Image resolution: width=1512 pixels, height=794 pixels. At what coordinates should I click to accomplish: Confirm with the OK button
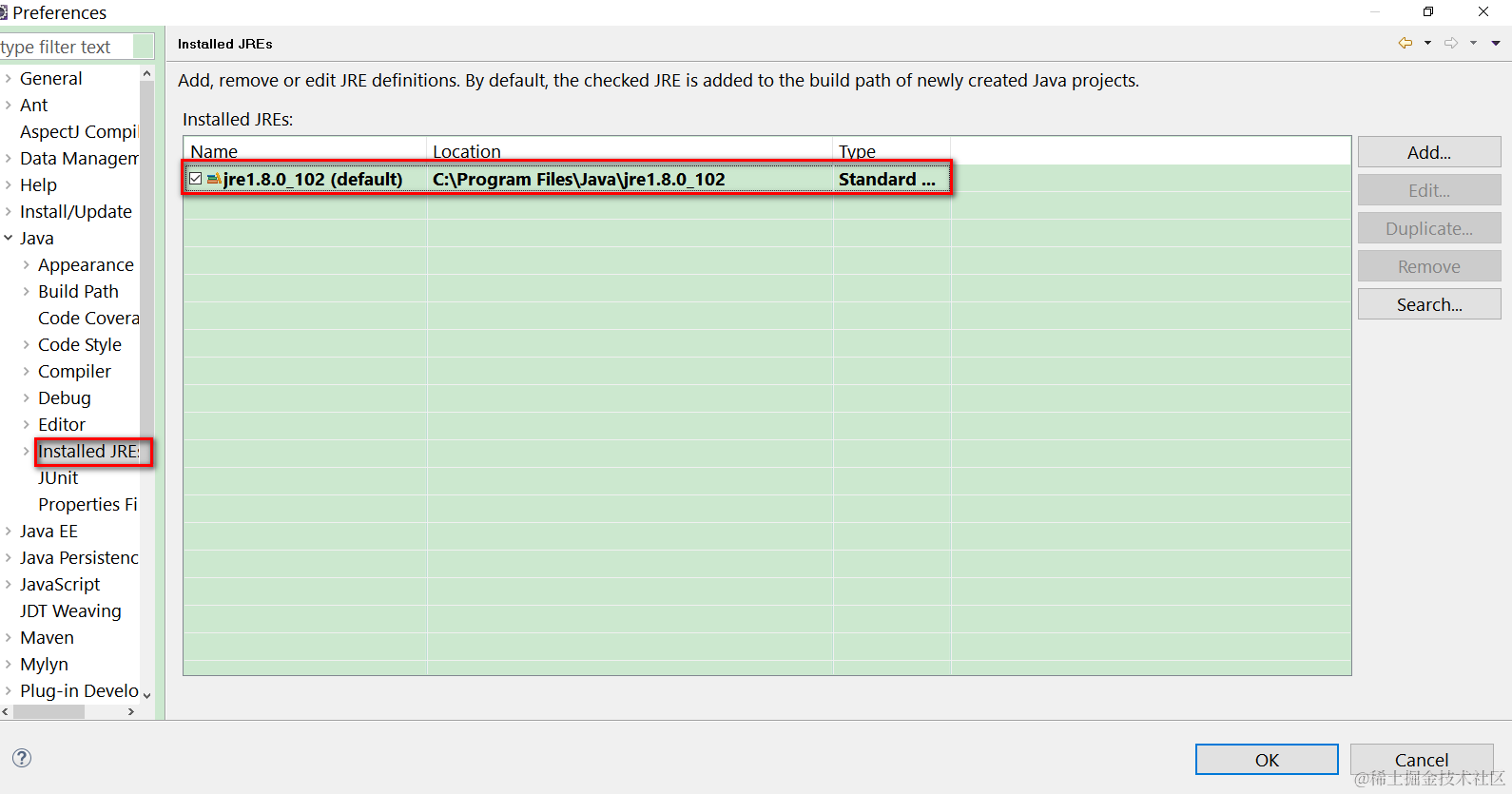(x=1267, y=760)
